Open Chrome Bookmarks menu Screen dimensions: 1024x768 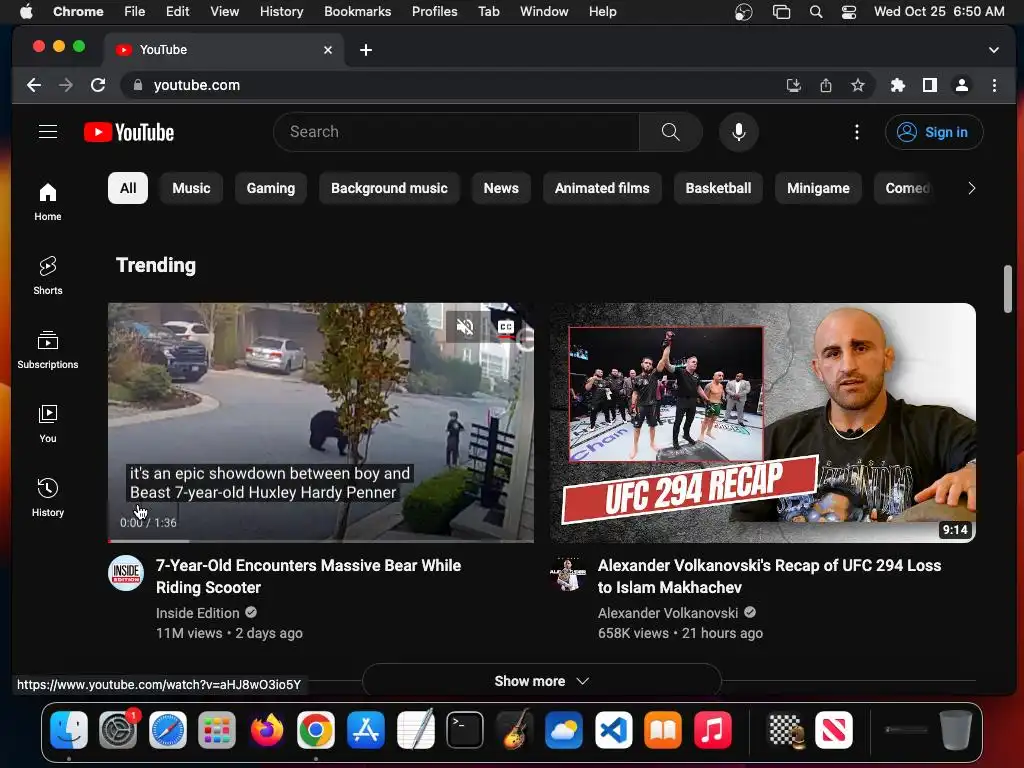click(x=357, y=11)
